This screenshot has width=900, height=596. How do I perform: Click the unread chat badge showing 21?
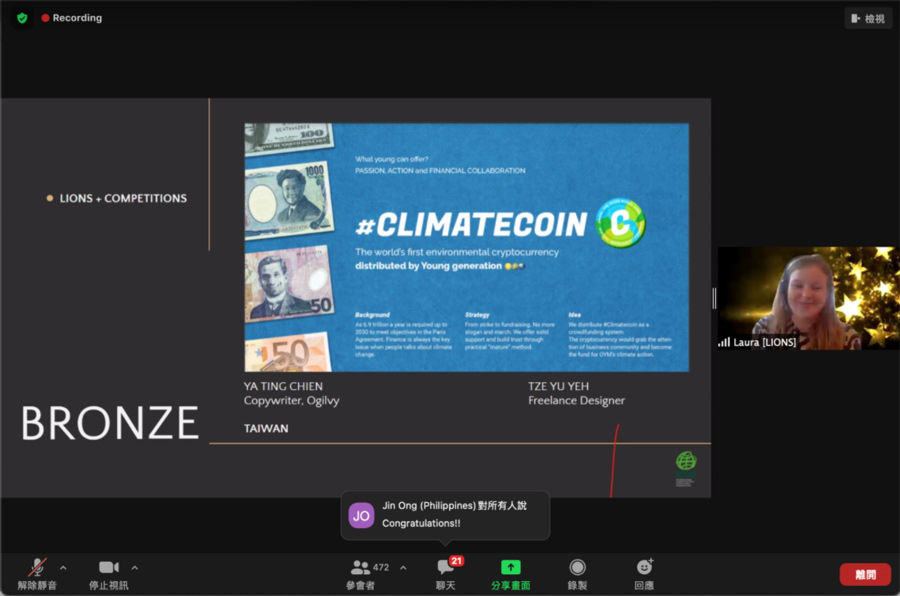coord(456,561)
